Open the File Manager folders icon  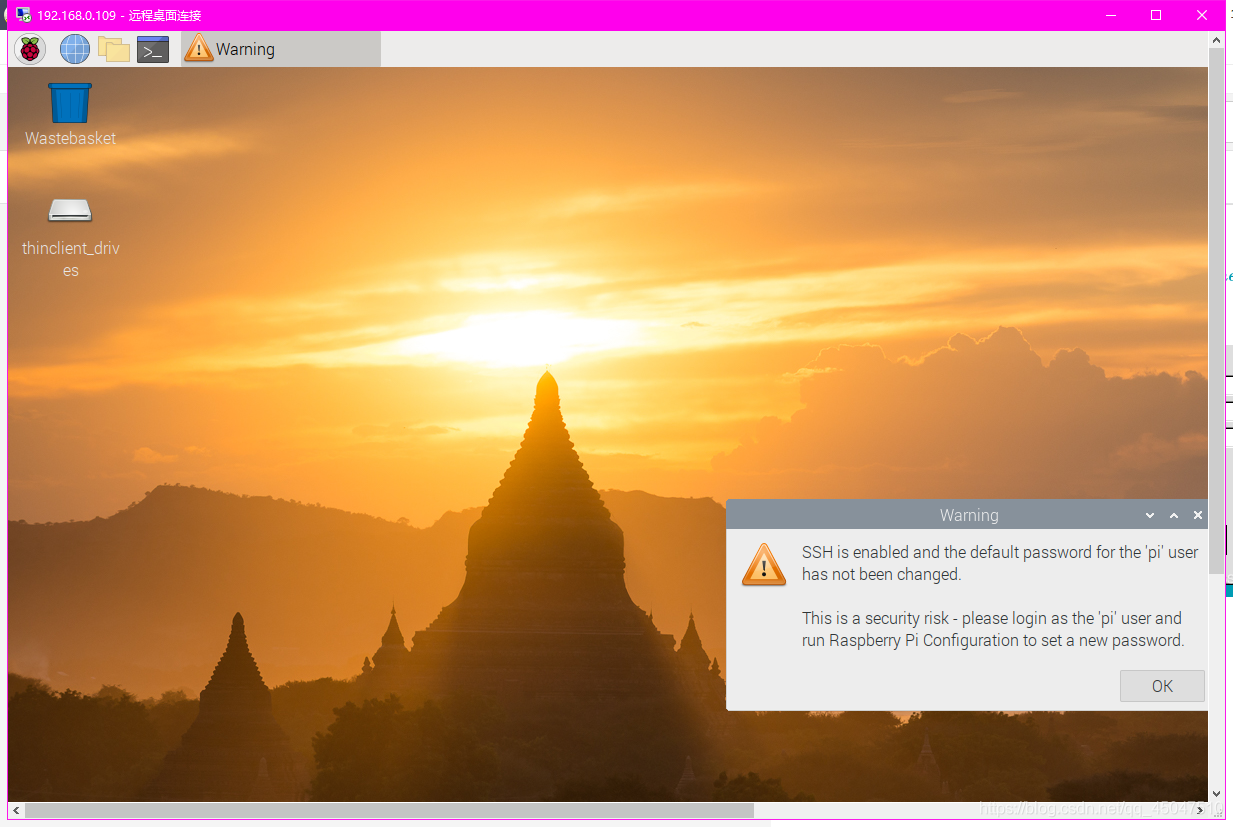pyautogui.click(x=114, y=49)
